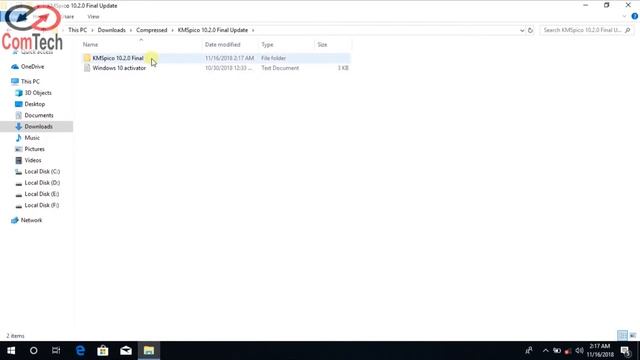Open Music folder in sidebar
This screenshot has width=640, height=360.
click(32, 138)
